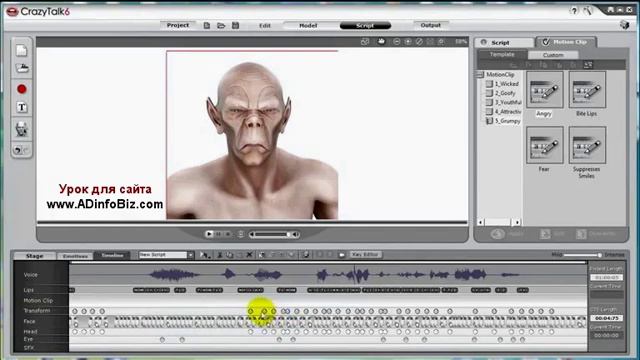Image resolution: width=640 pixels, height=360 pixels.
Task: Click the Lips track label
Action: 29,290
